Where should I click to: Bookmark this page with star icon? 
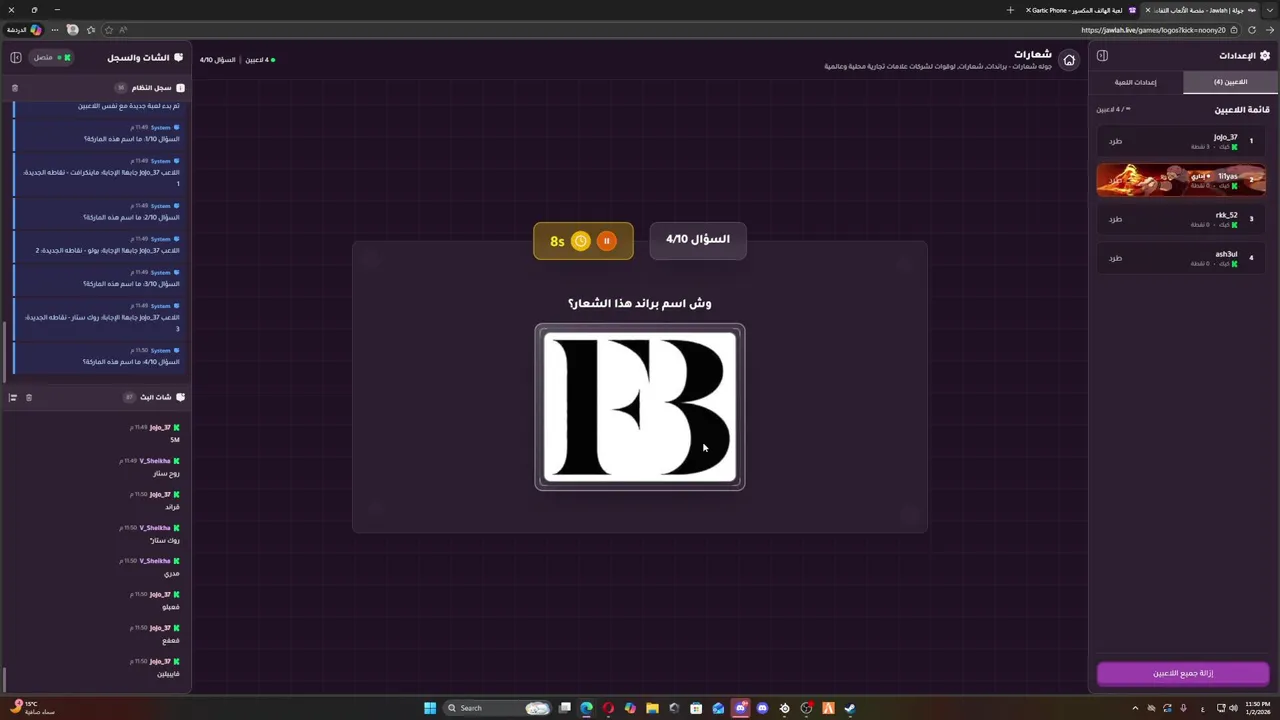pyautogui.click(x=109, y=30)
